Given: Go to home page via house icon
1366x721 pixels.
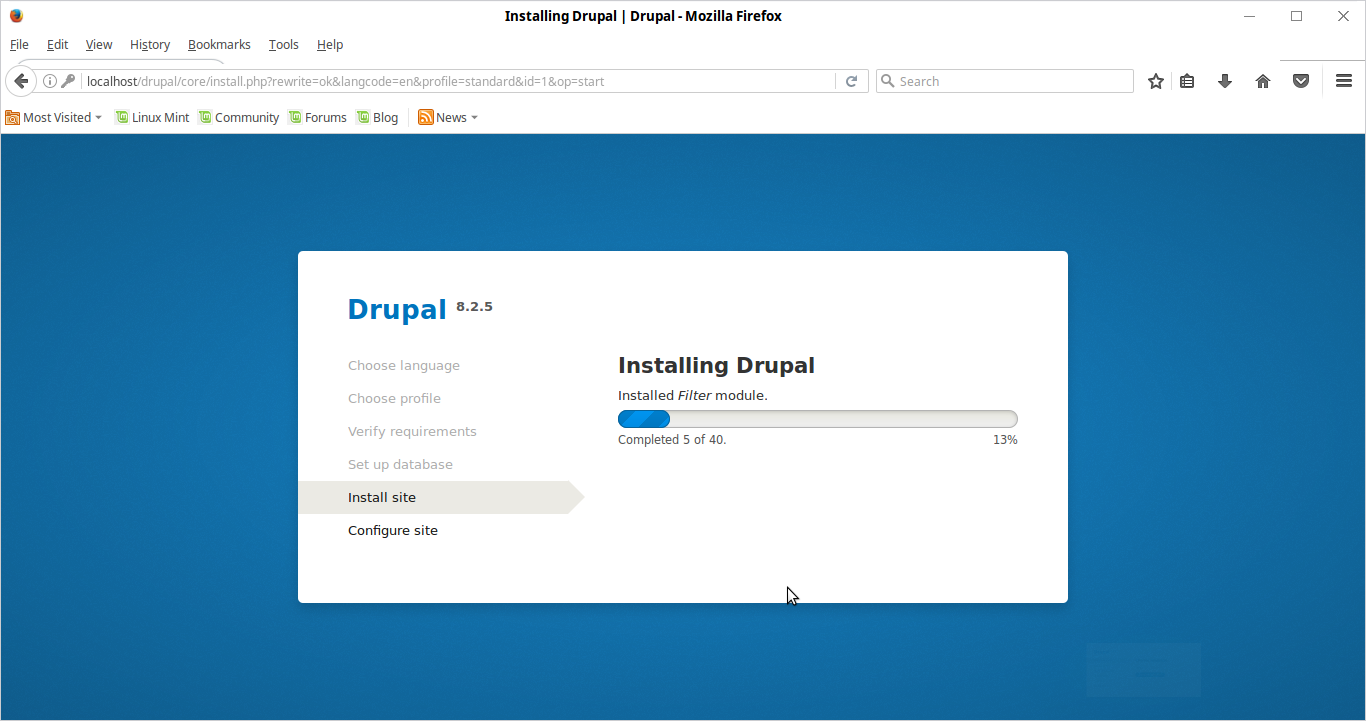Looking at the screenshot, I should [x=1263, y=81].
